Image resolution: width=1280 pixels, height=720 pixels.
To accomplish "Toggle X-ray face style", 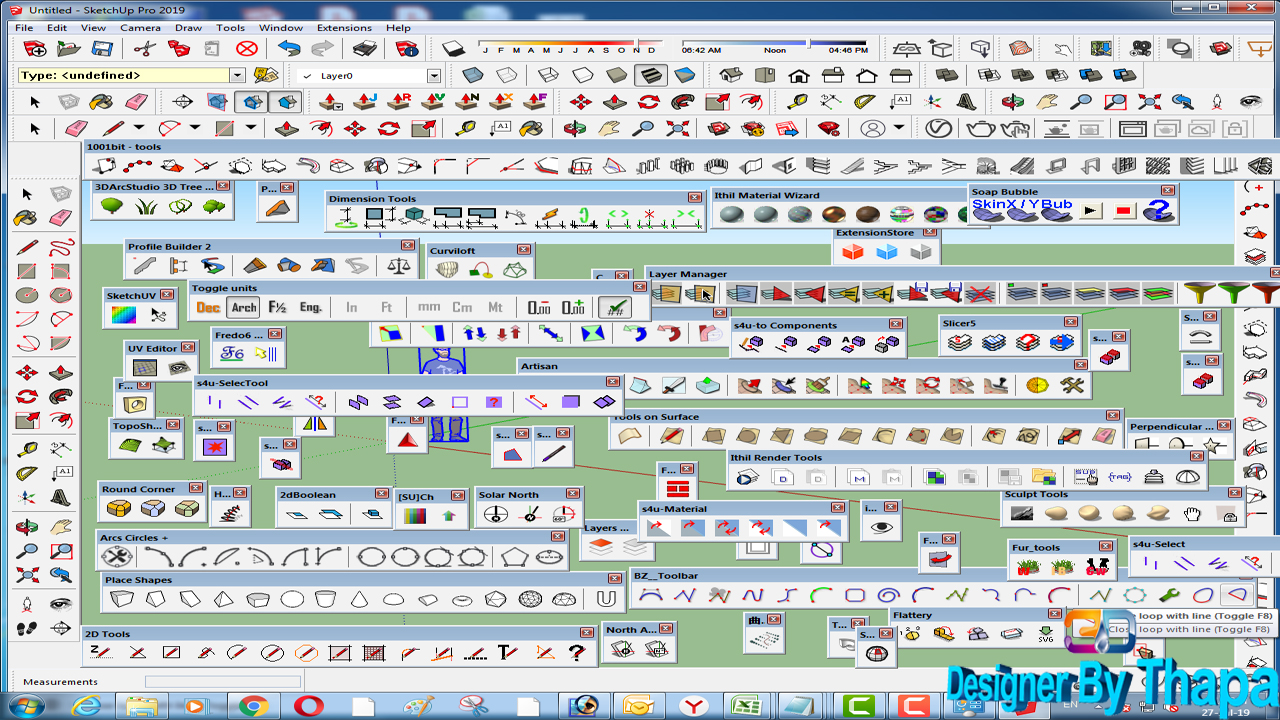I will tap(473, 75).
